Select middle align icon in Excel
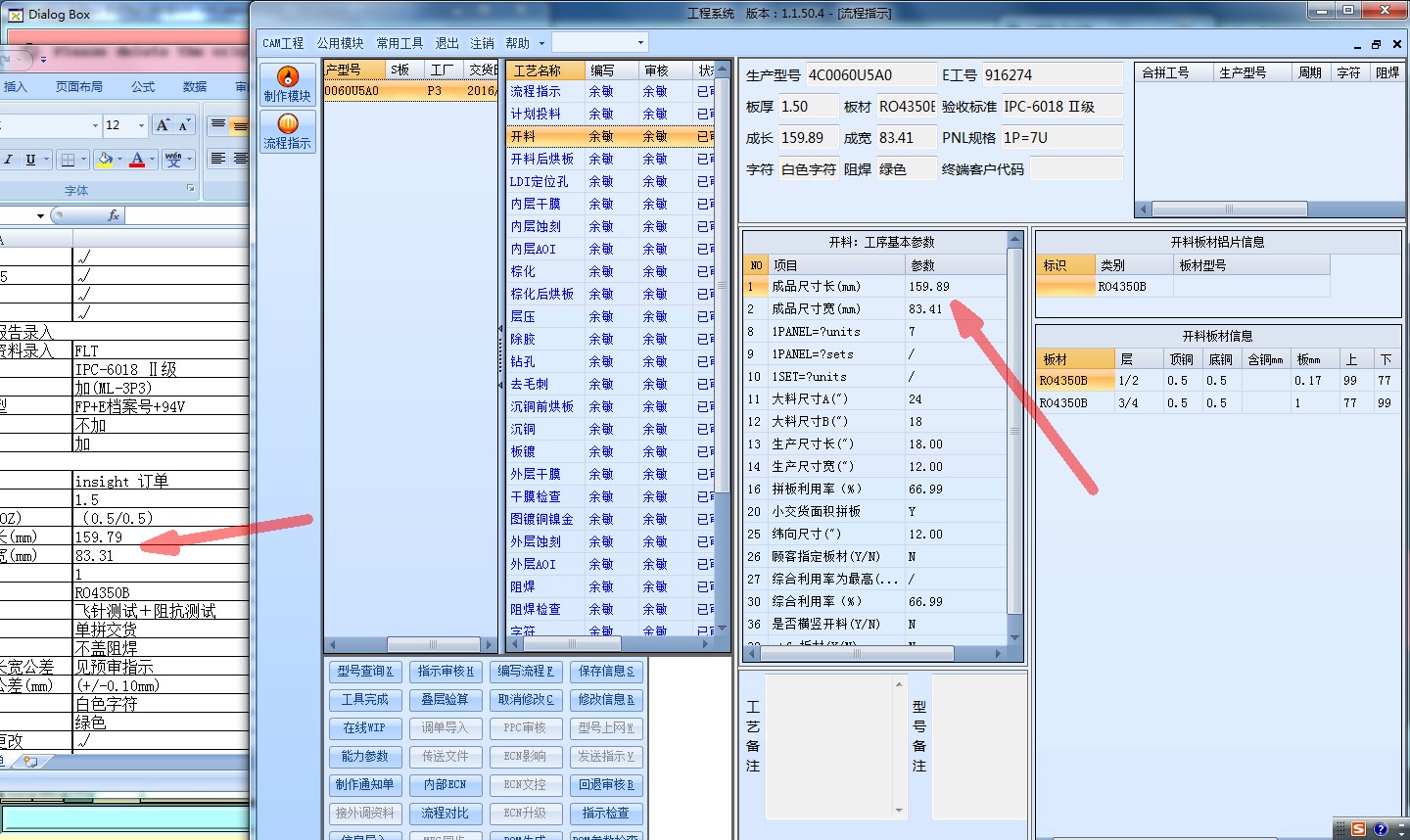The height and width of the screenshot is (840, 1410). point(240,124)
